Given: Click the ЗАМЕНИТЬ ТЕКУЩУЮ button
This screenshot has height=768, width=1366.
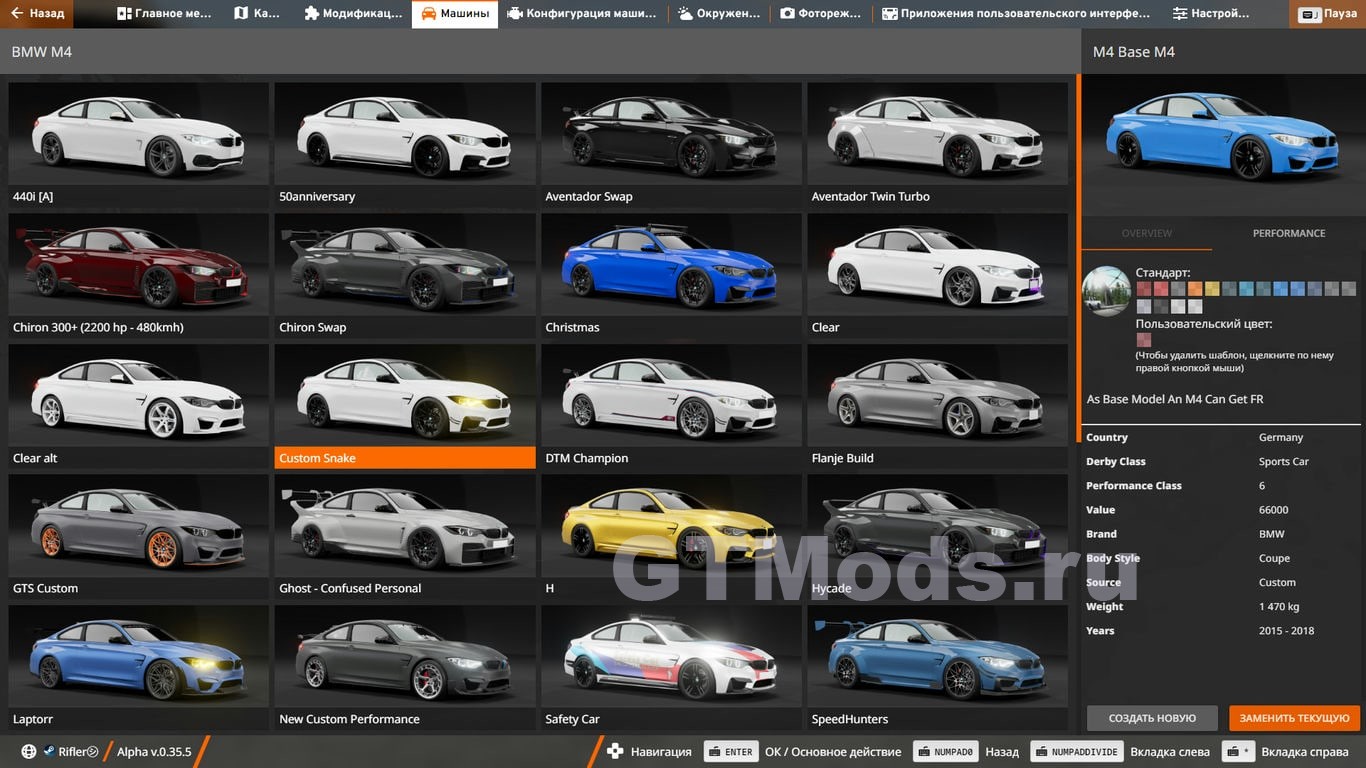Looking at the screenshot, I should coord(1295,718).
